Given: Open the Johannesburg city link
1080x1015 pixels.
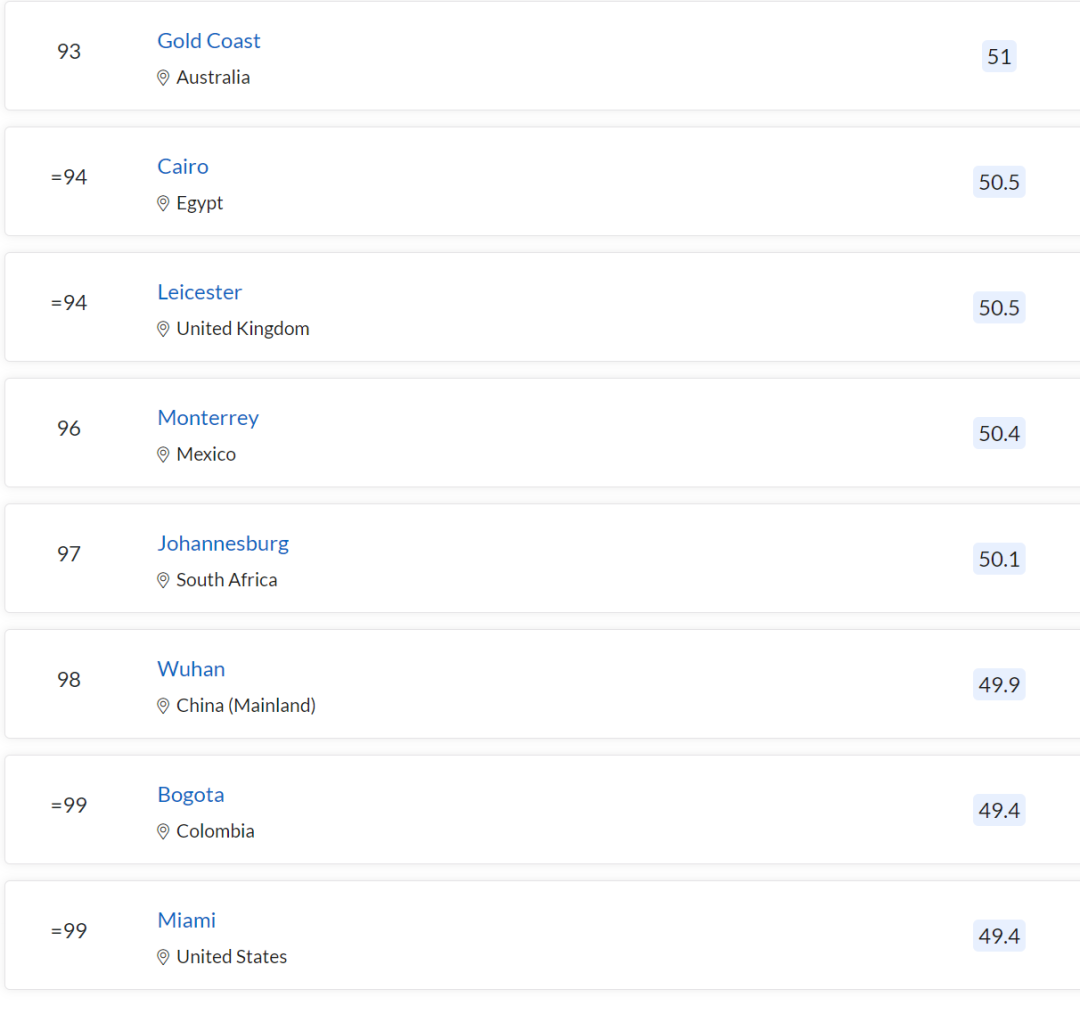Looking at the screenshot, I should (223, 543).
